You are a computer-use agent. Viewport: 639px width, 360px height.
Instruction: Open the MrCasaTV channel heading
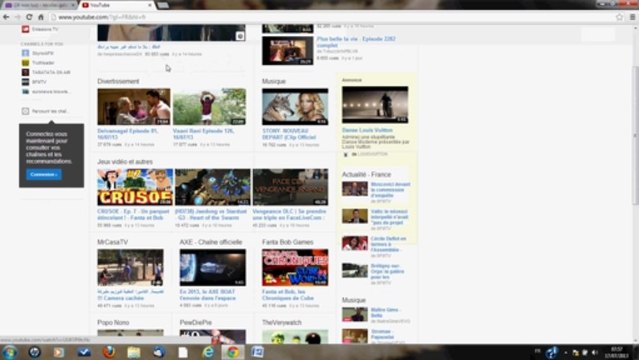click(x=112, y=242)
